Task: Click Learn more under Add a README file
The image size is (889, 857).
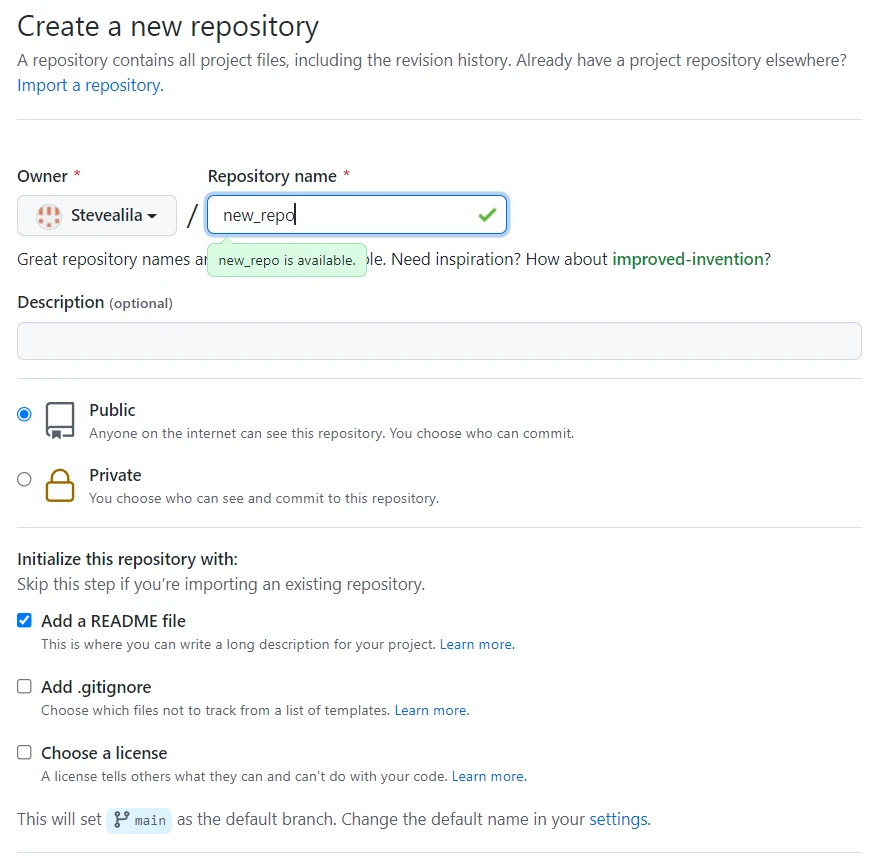Action: tap(477, 644)
